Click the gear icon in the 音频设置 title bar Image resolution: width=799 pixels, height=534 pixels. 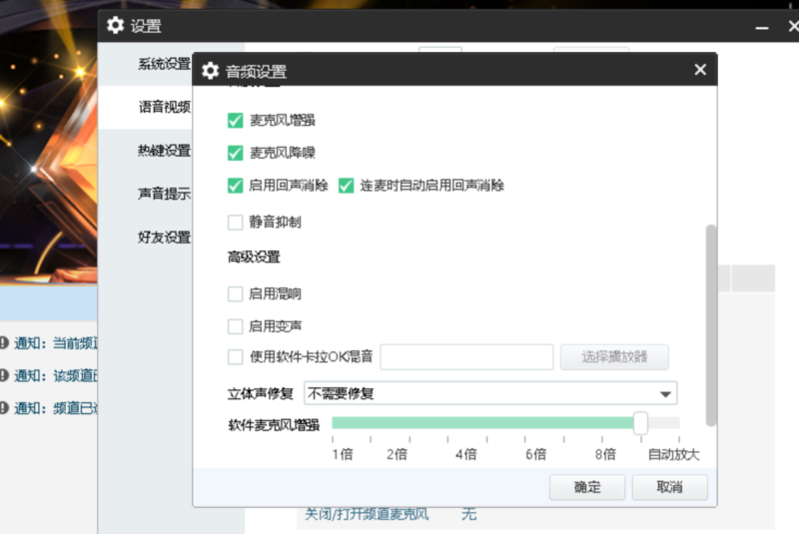click(210, 71)
